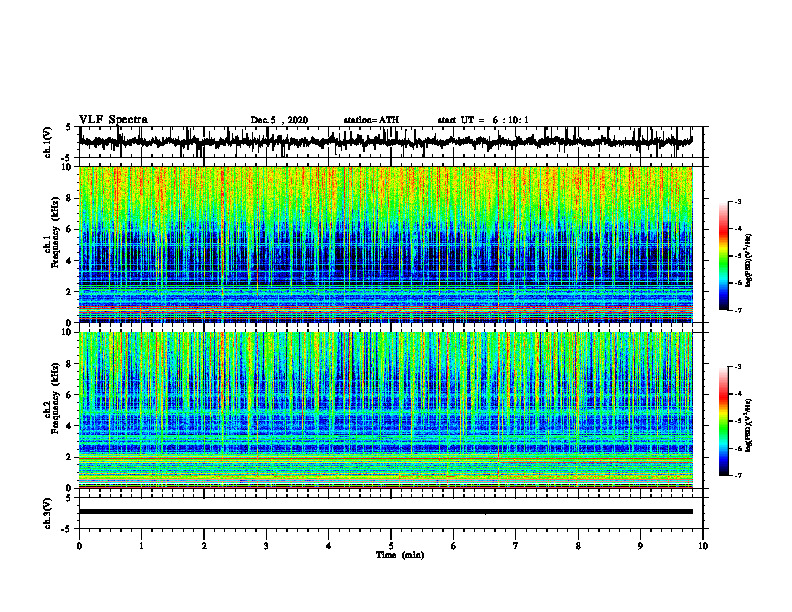Click the ch.2 frequency tick "4"
Image resolution: width=792 pixels, height=612 pixels.
pyautogui.click(x=69, y=426)
